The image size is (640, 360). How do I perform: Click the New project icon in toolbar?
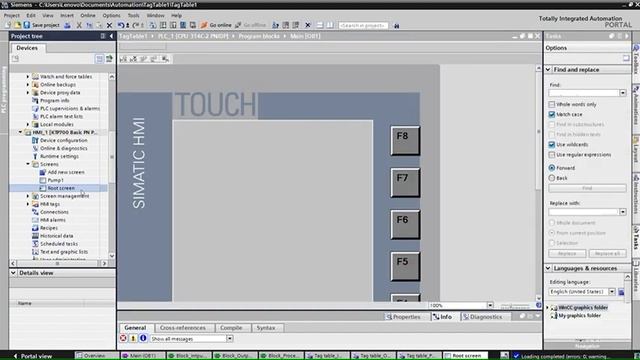coord(8,25)
